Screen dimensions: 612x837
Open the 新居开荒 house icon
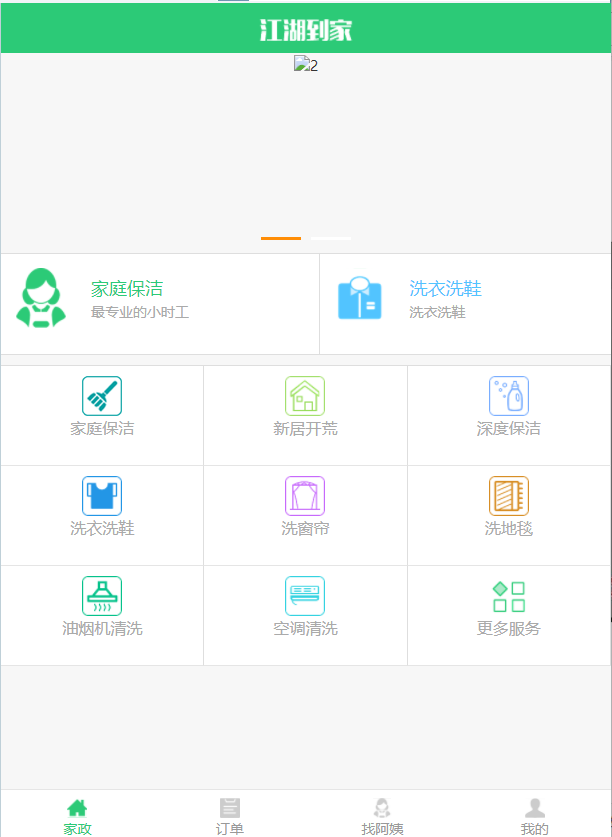[305, 396]
